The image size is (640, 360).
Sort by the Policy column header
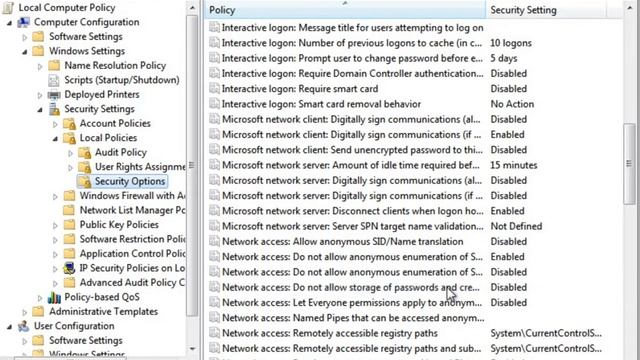point(345,10)
